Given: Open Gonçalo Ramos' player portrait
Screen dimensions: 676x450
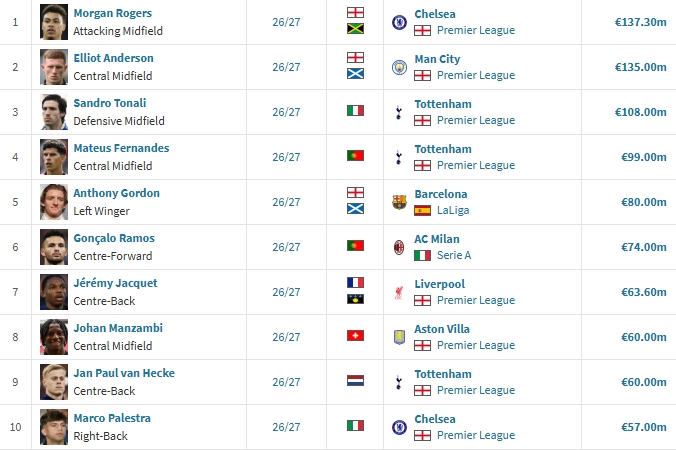Looking at the screenshot, I should pyautogui.click(x=54, y=247).
